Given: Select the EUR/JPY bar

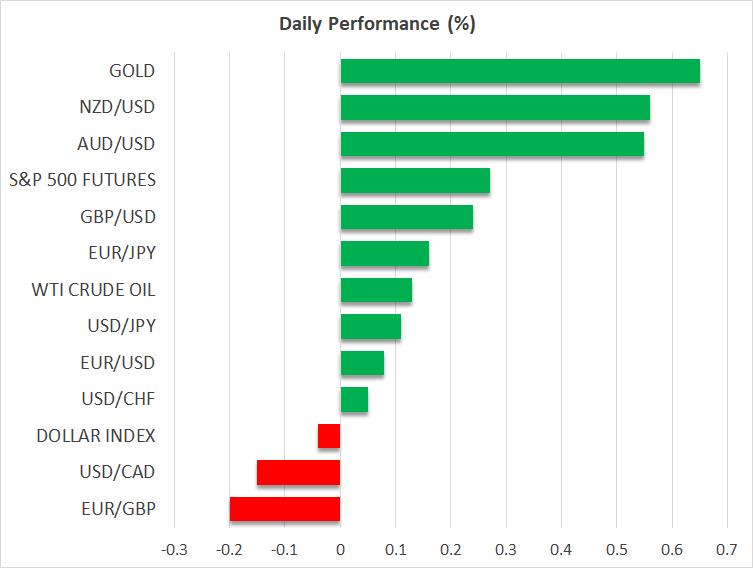Looking at the screenshot, I should [x=385, y=254].
